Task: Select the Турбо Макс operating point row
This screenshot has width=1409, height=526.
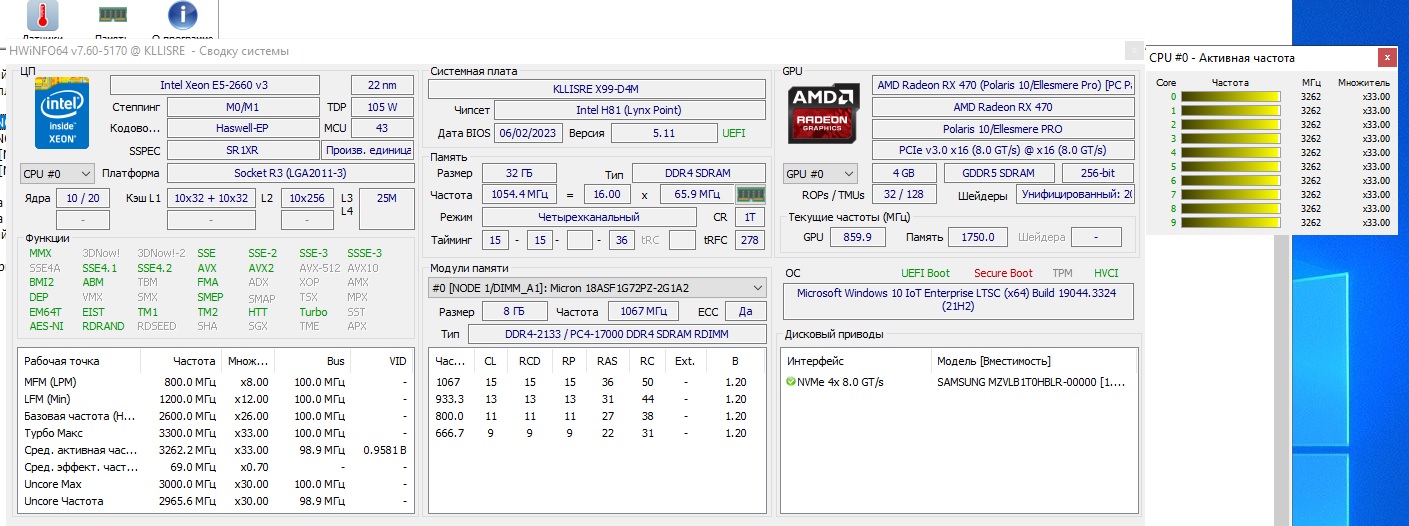Action: tap(215, 433)
